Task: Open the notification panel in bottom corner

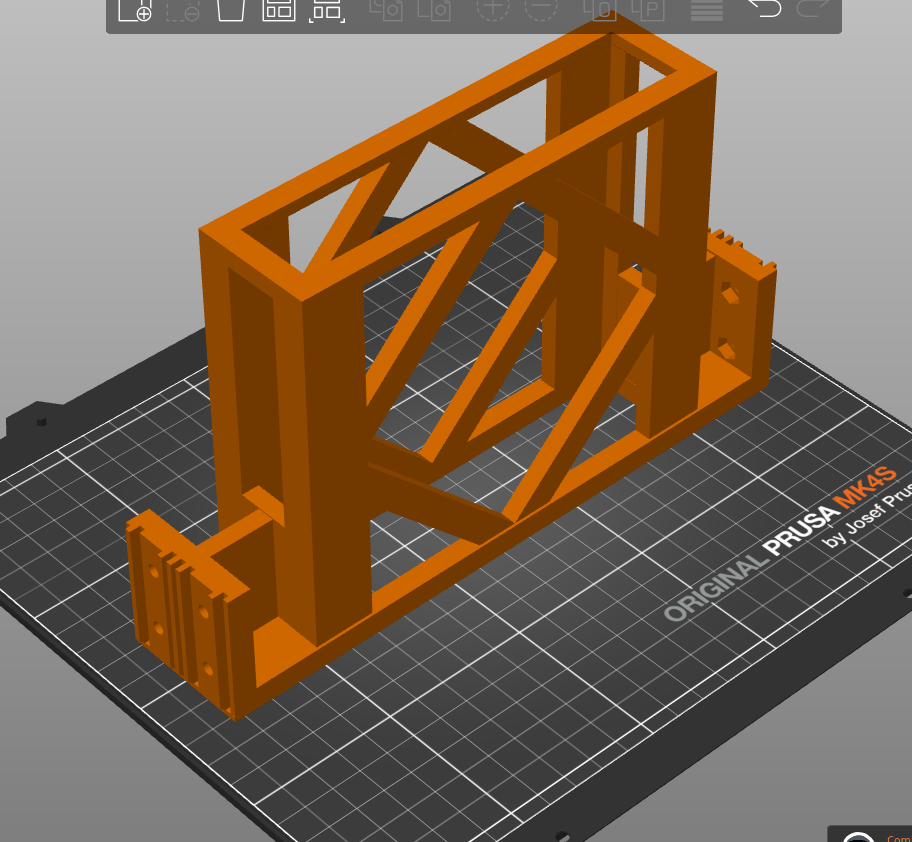Action: tap(870, 834)
